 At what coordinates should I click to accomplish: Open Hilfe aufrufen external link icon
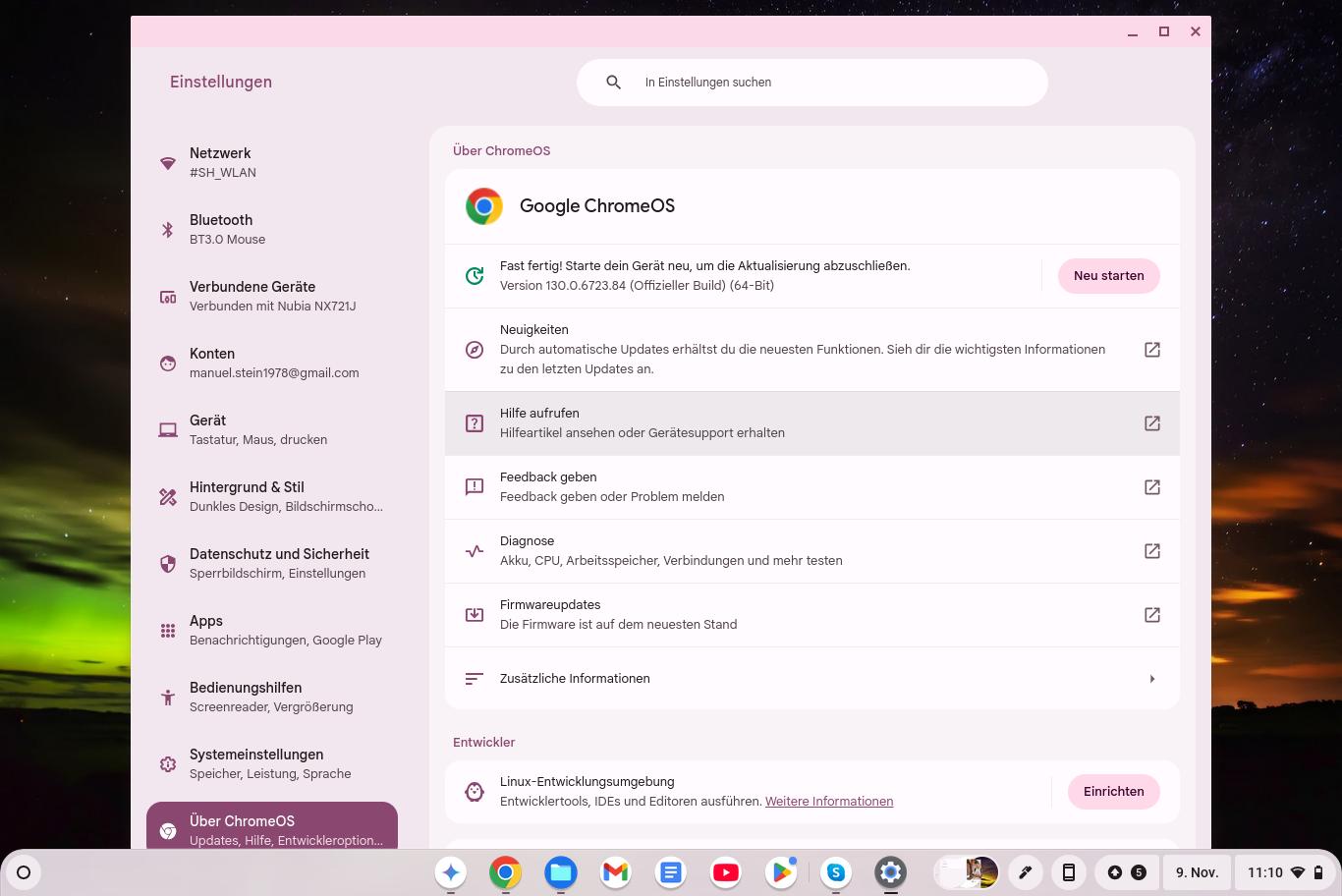pos(1152,423)
